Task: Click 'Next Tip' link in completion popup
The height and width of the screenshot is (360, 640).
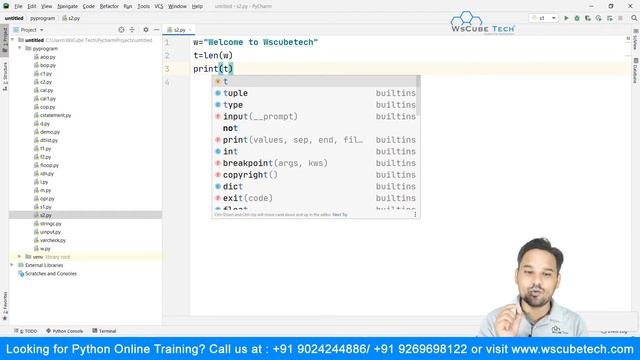Action: point(340,215)
